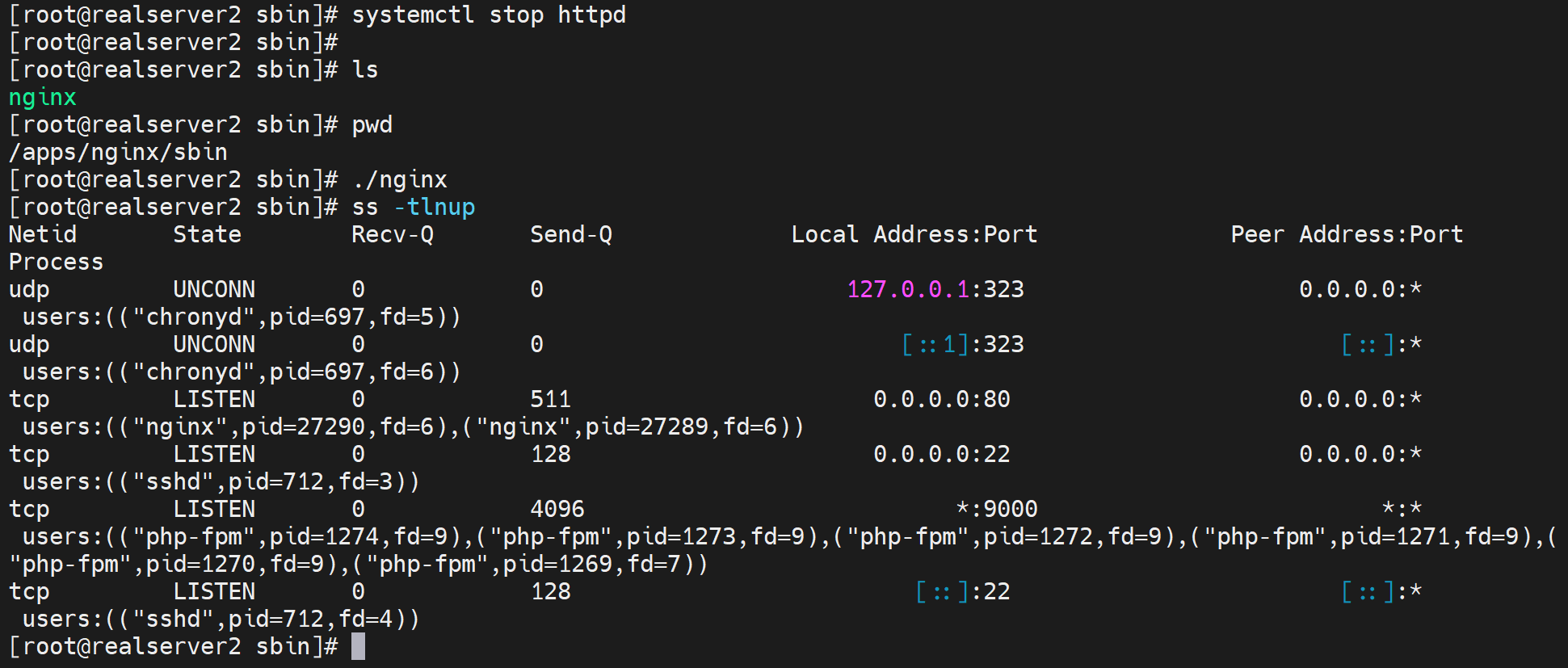Image resolution: width=1568 pixels, height=668 pixels.
Task: Click the /apps/nginx/sbin path output
Action: click(118, 153)
